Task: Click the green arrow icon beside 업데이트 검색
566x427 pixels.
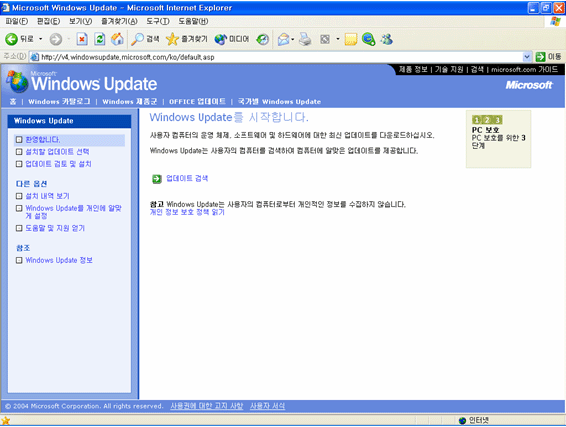Action: [157, 179]
